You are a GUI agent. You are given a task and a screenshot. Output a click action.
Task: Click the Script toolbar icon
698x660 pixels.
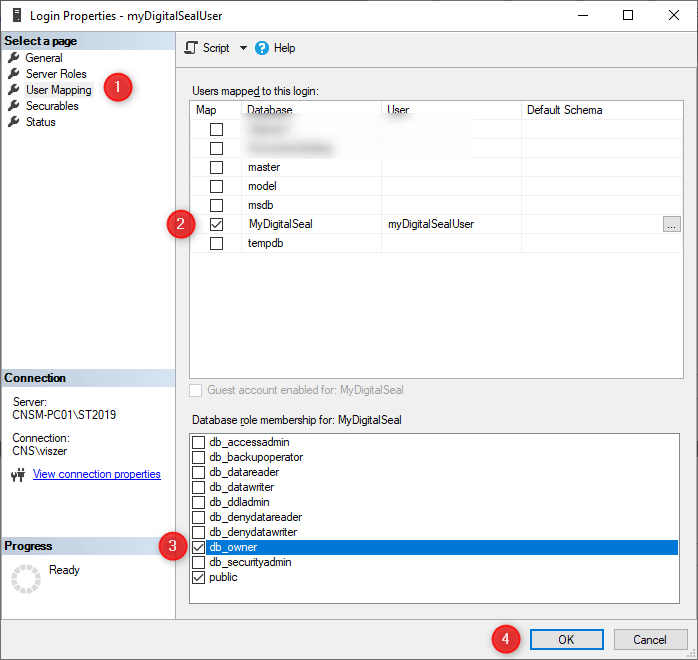tap(191, 48)
